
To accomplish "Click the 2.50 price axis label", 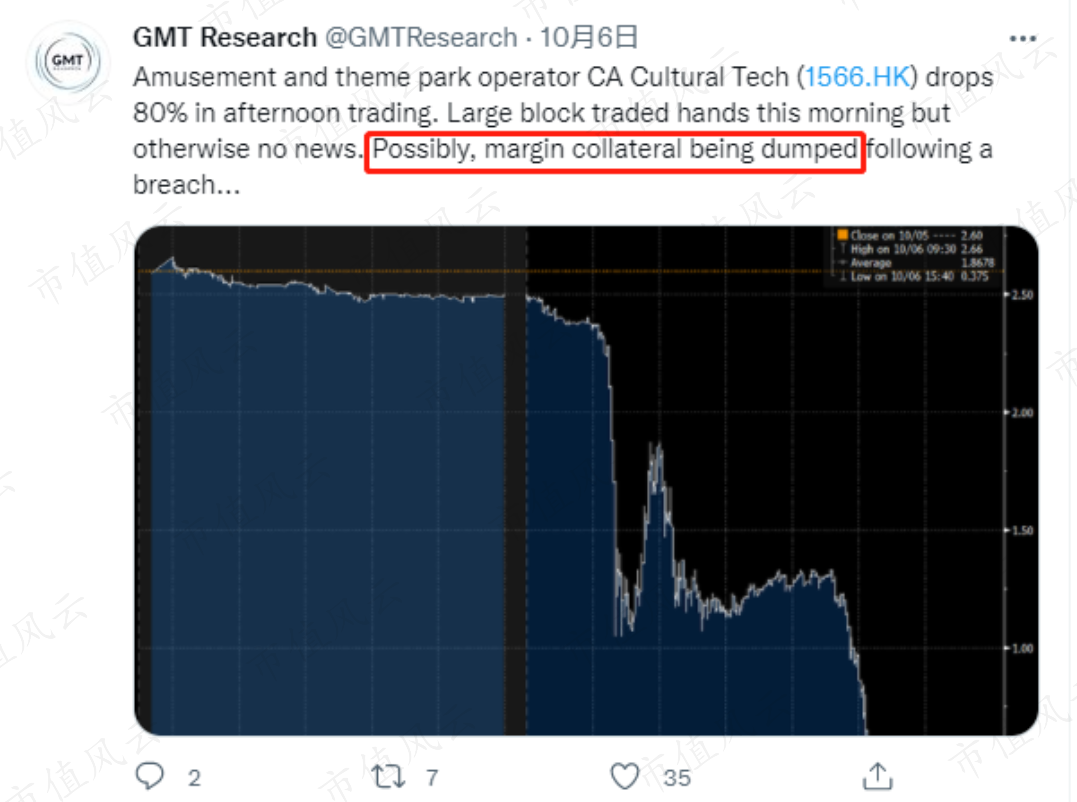I will pos(1021,295).
